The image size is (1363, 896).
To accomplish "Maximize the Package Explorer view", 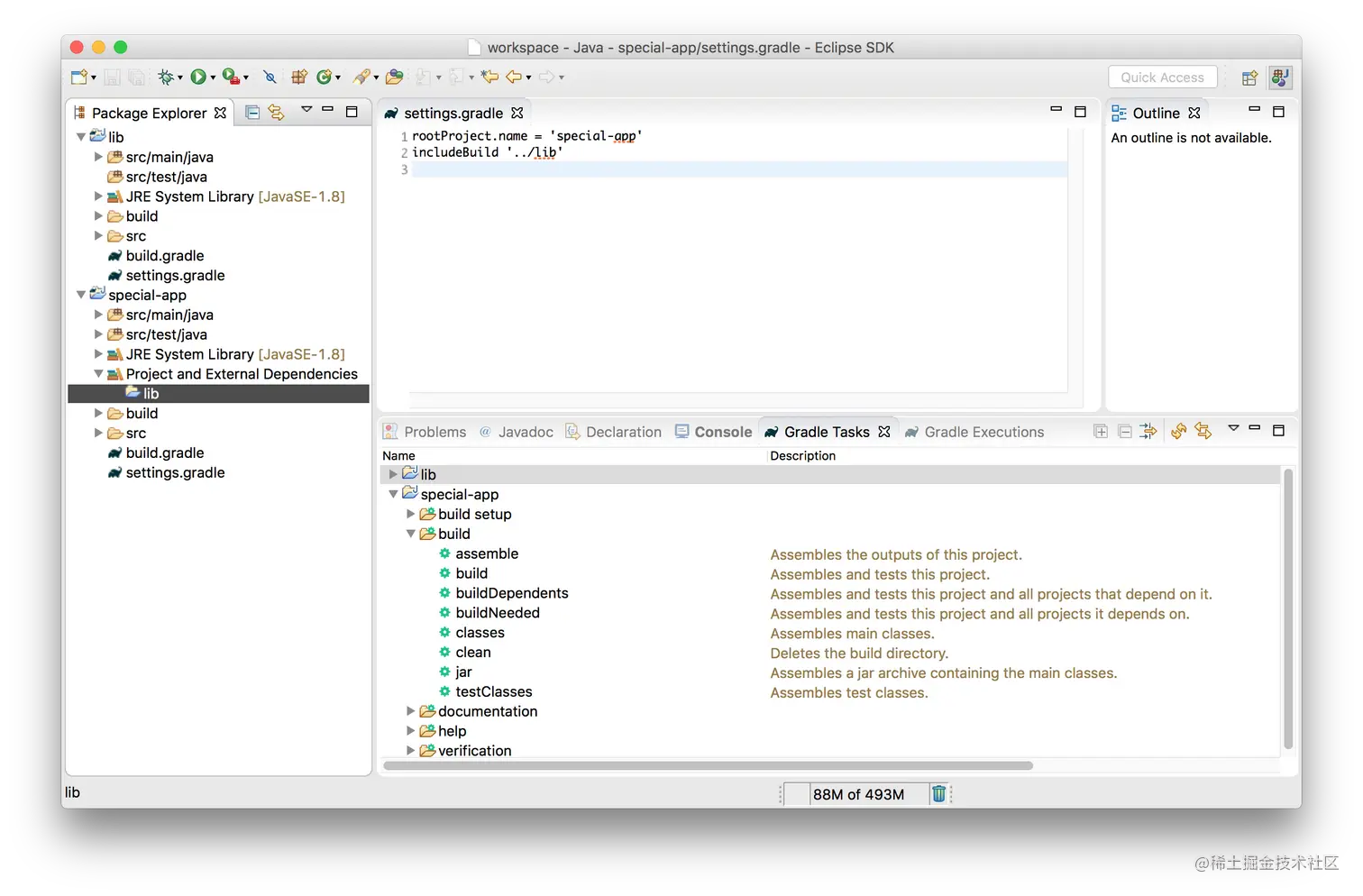I will pyautogui.click(x=352, y=112).
